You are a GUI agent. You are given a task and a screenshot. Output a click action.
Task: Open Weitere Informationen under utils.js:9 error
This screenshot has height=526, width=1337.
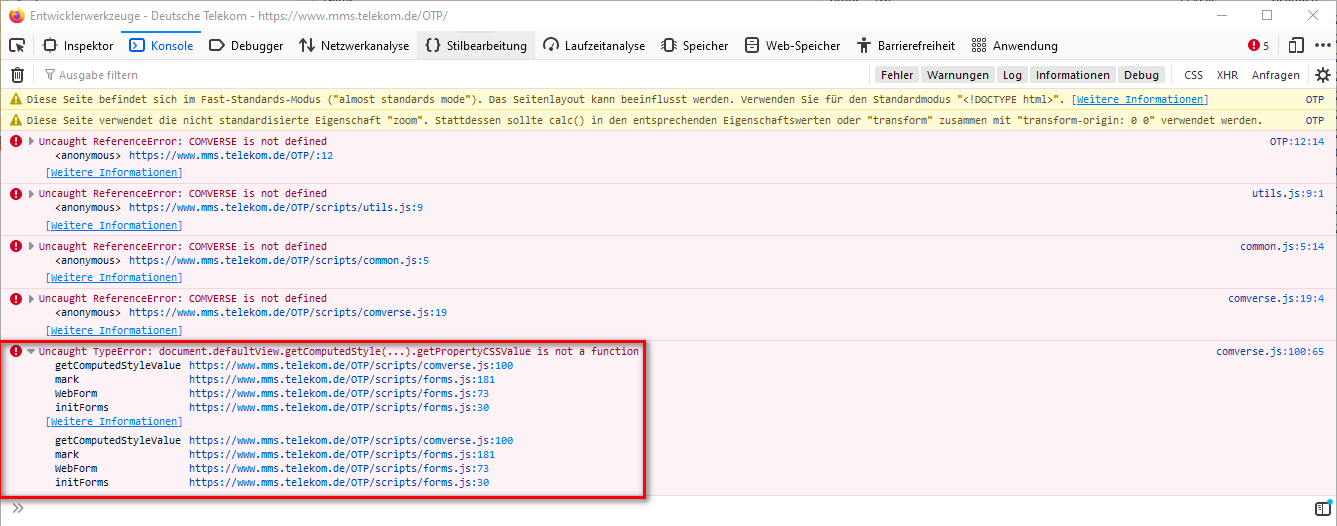coord(114,225)
